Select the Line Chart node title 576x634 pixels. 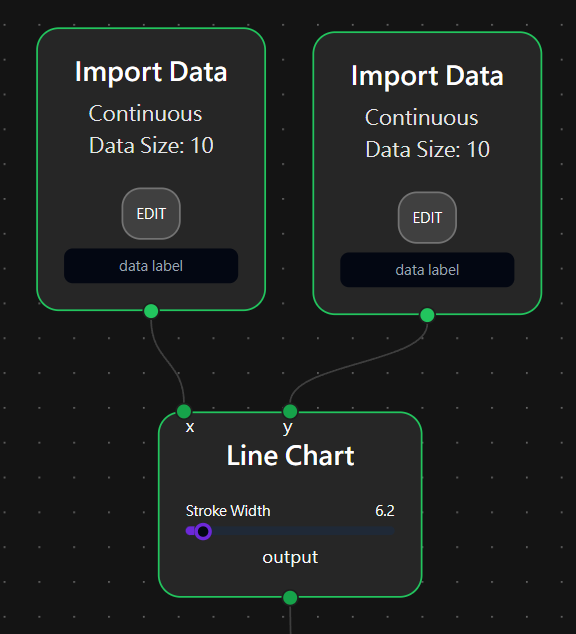click(290, 456)
